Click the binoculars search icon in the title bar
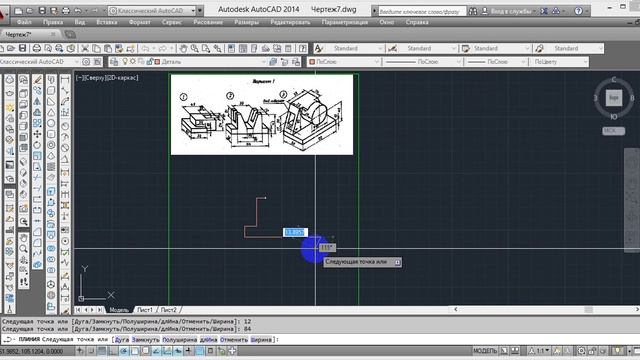Image resolution: width=640 pixels, height=360 pixels. click(x=473, y=11)
